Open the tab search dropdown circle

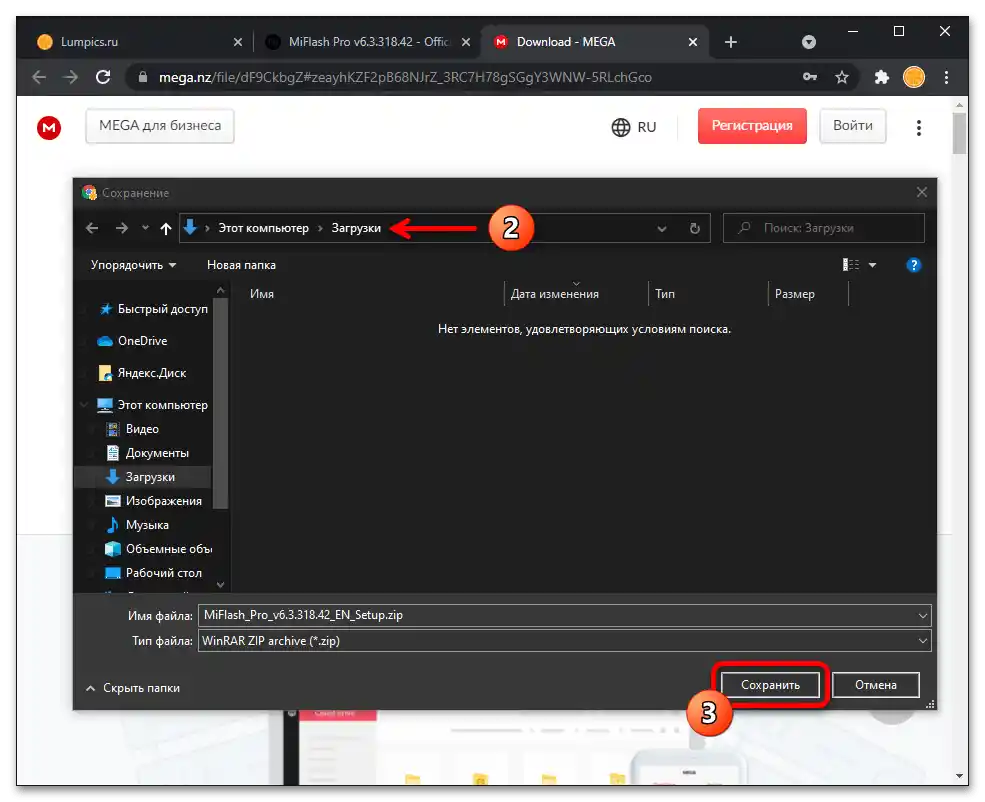tap(809, 42)
